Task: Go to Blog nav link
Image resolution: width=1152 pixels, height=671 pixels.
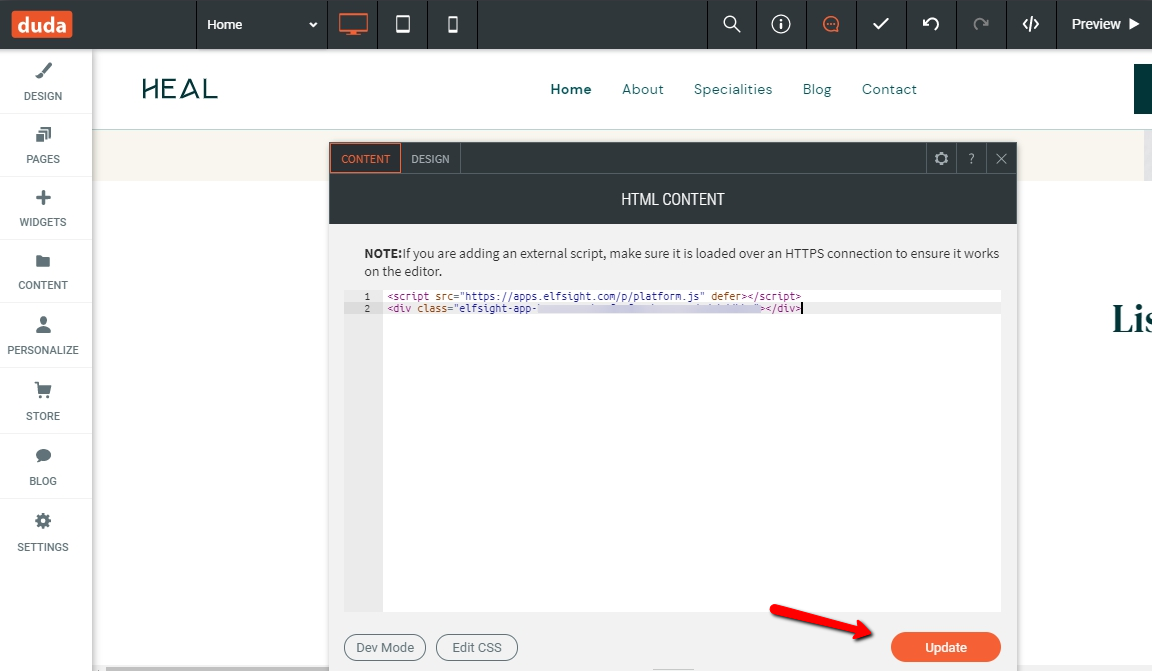Action: [817, 89]
